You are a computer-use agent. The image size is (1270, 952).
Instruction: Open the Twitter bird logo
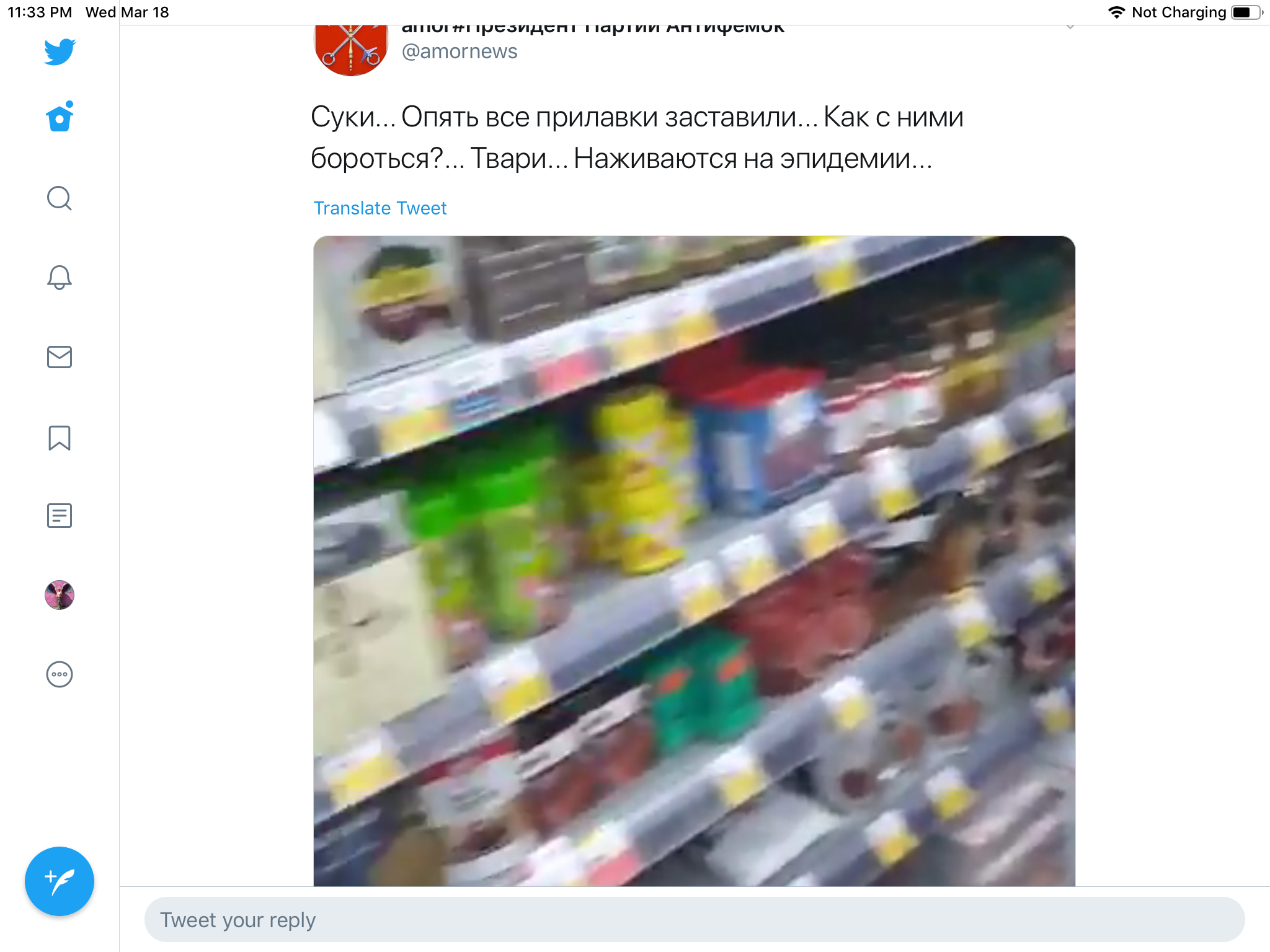point(60,51)
